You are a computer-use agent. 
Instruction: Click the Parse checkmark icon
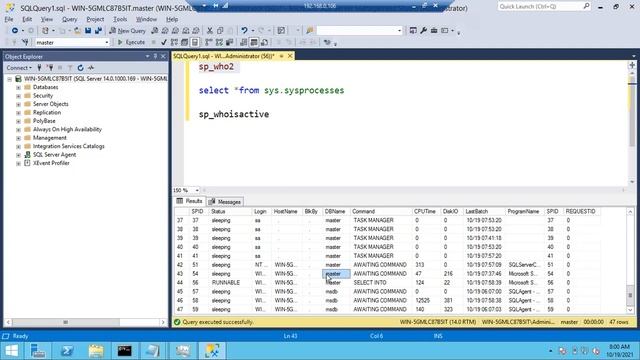164,42
